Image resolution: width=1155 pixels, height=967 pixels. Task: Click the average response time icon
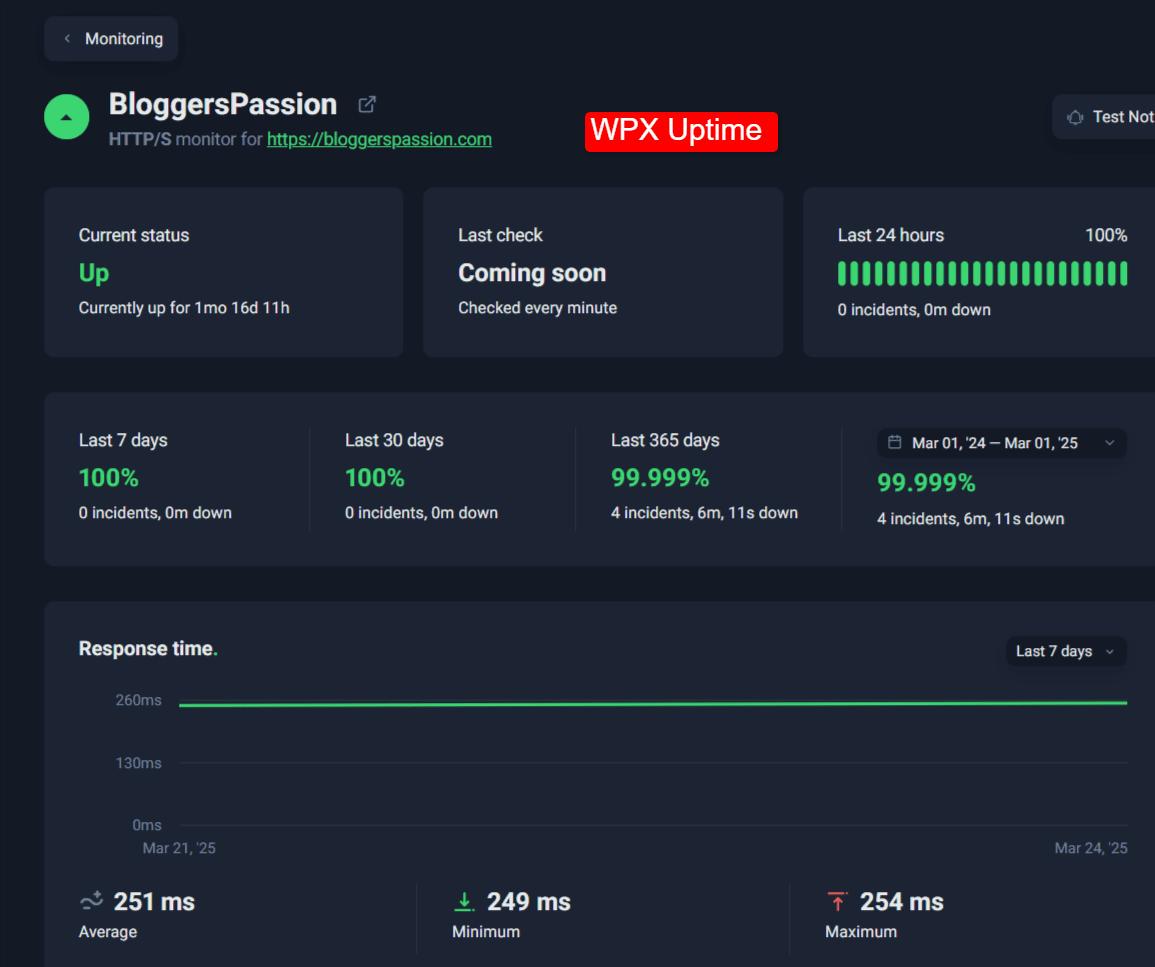91,901
